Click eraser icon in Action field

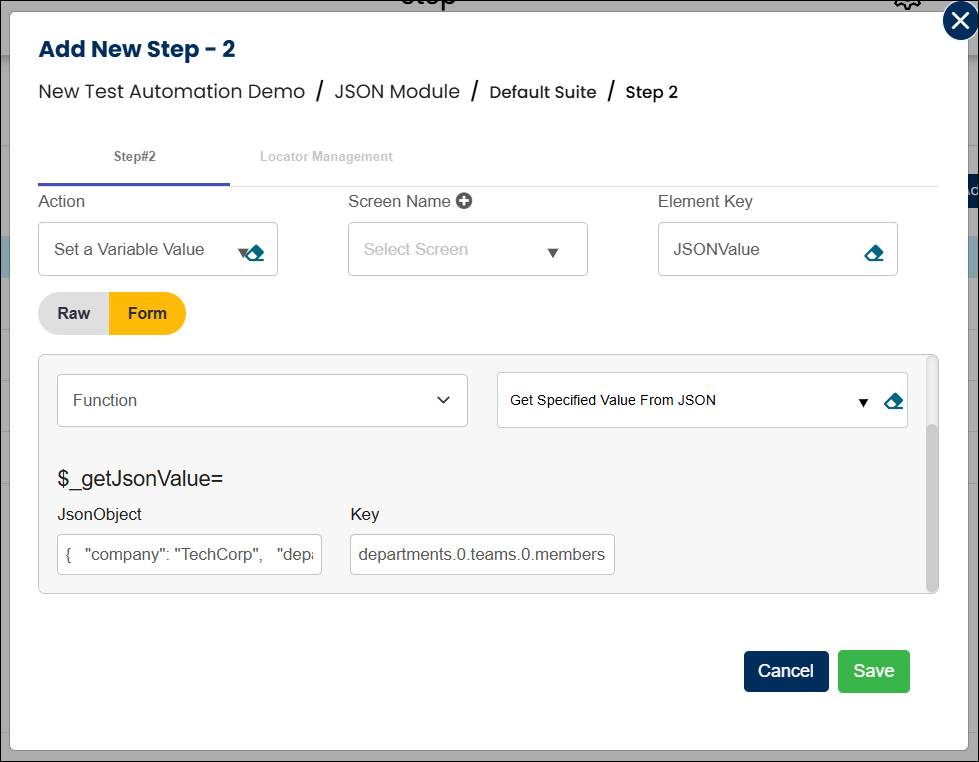pos(256,253)
